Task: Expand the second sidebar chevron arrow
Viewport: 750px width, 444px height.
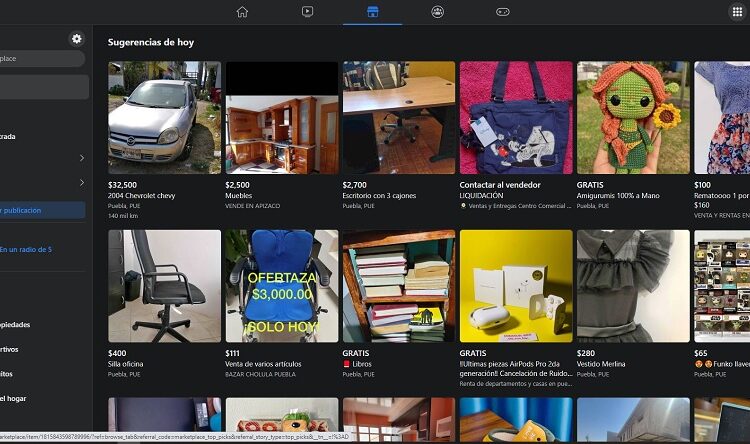Action: 82,182
